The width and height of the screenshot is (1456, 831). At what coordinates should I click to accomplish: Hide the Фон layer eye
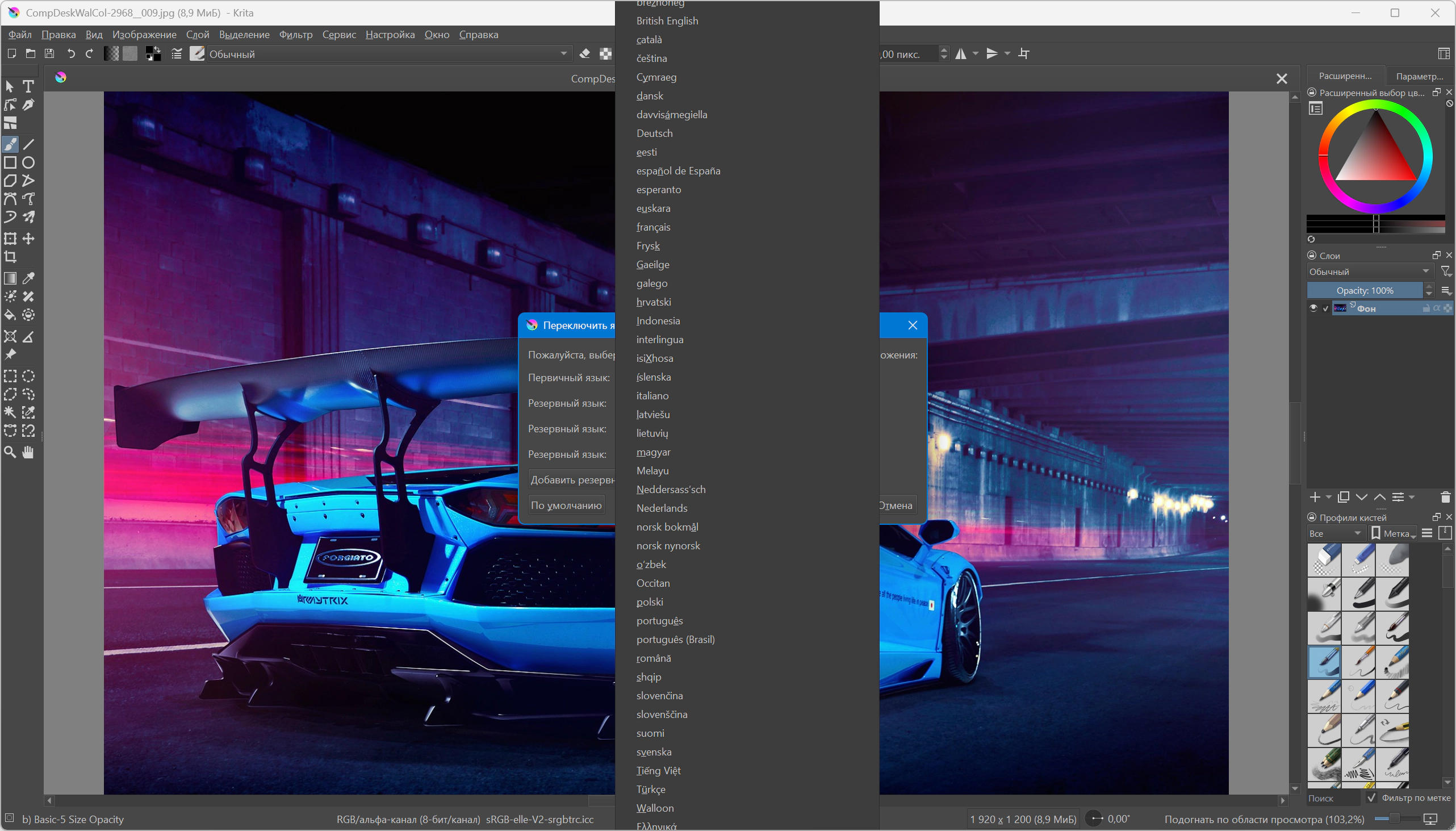1313,308
